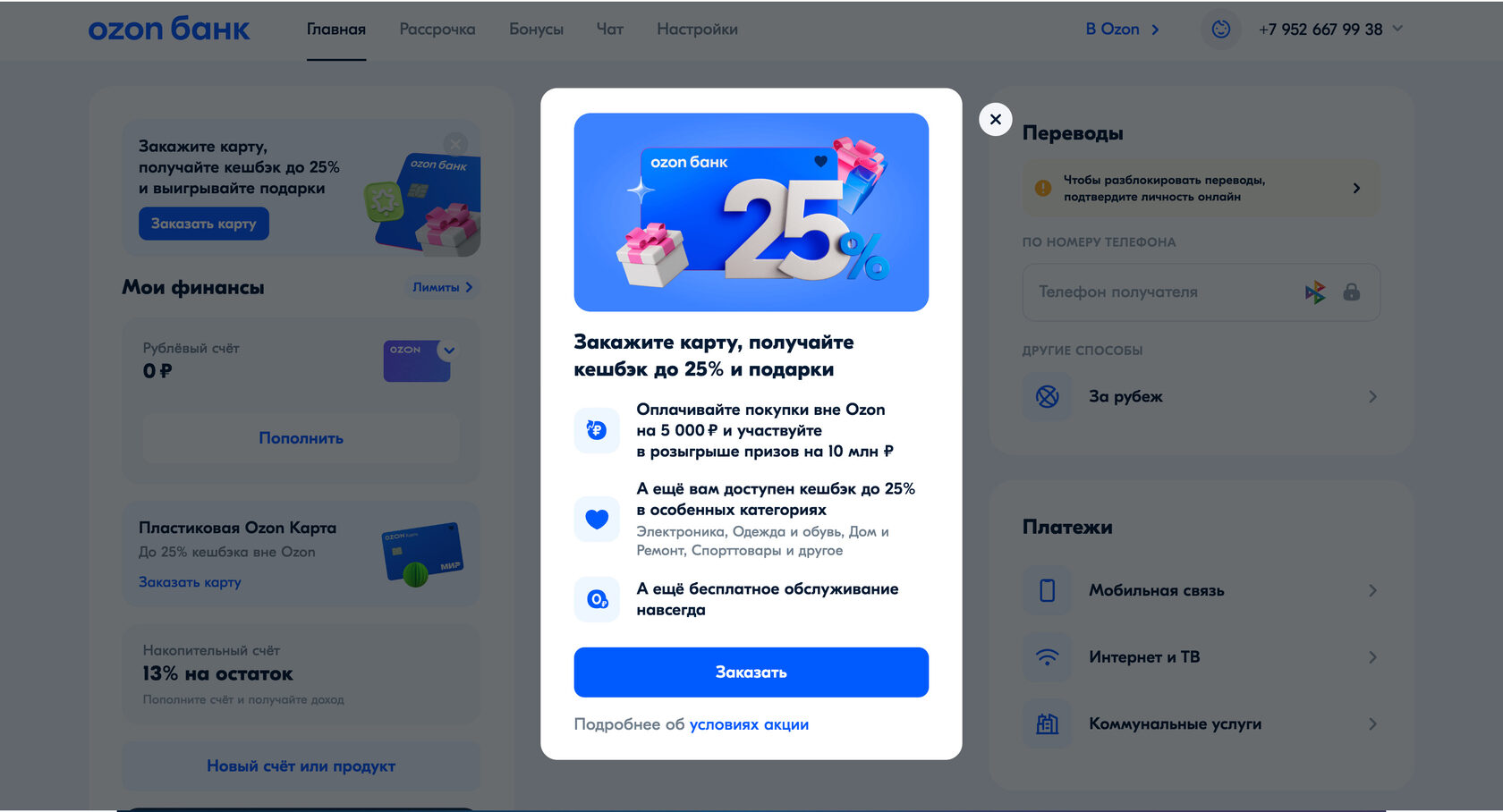Click the profile smiley avatar icon
This screenshot has height=812, width=1503.
coord(1220,30)
